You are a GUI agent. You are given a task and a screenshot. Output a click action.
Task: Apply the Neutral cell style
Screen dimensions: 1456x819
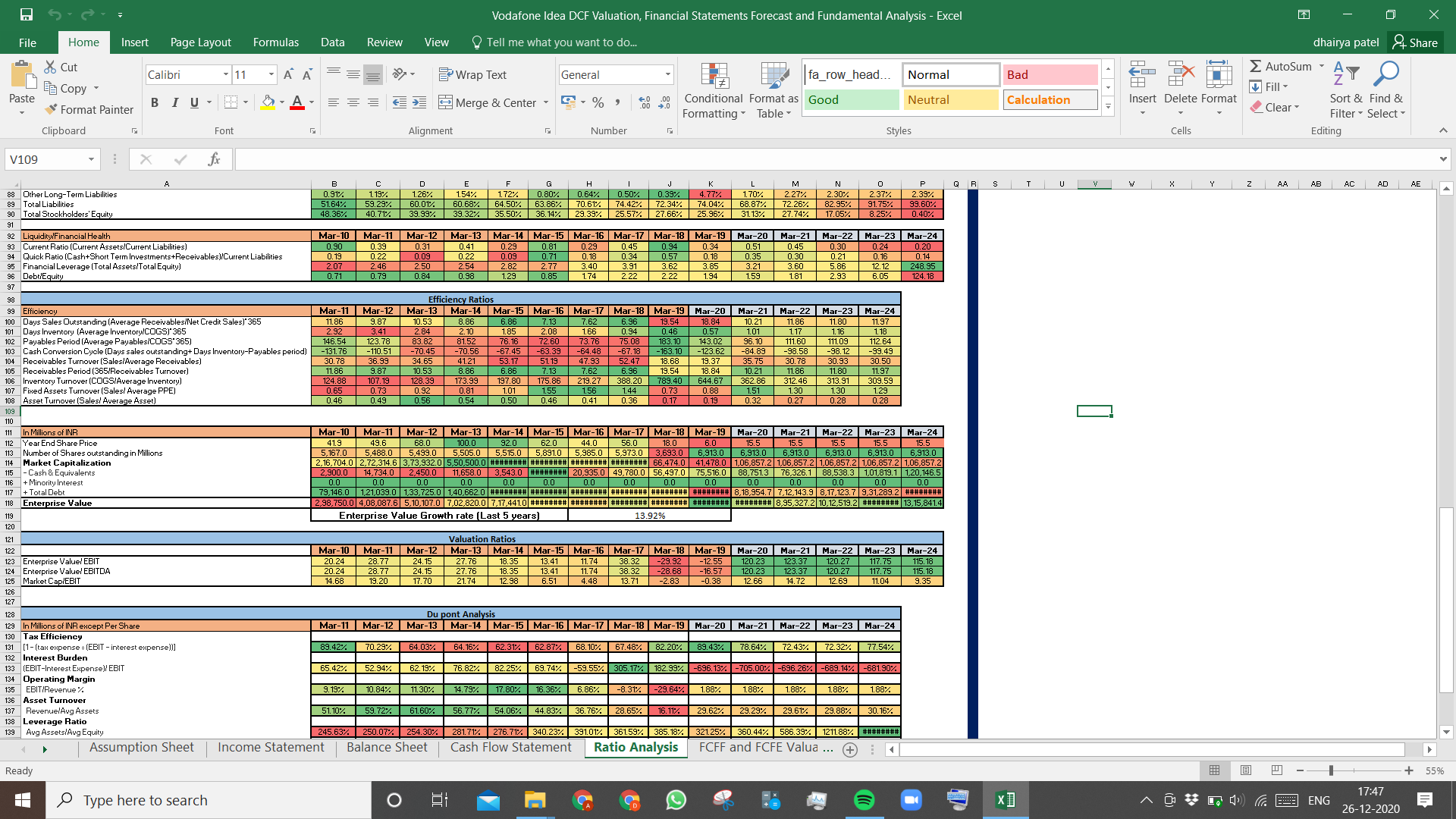tap(951, 99)
